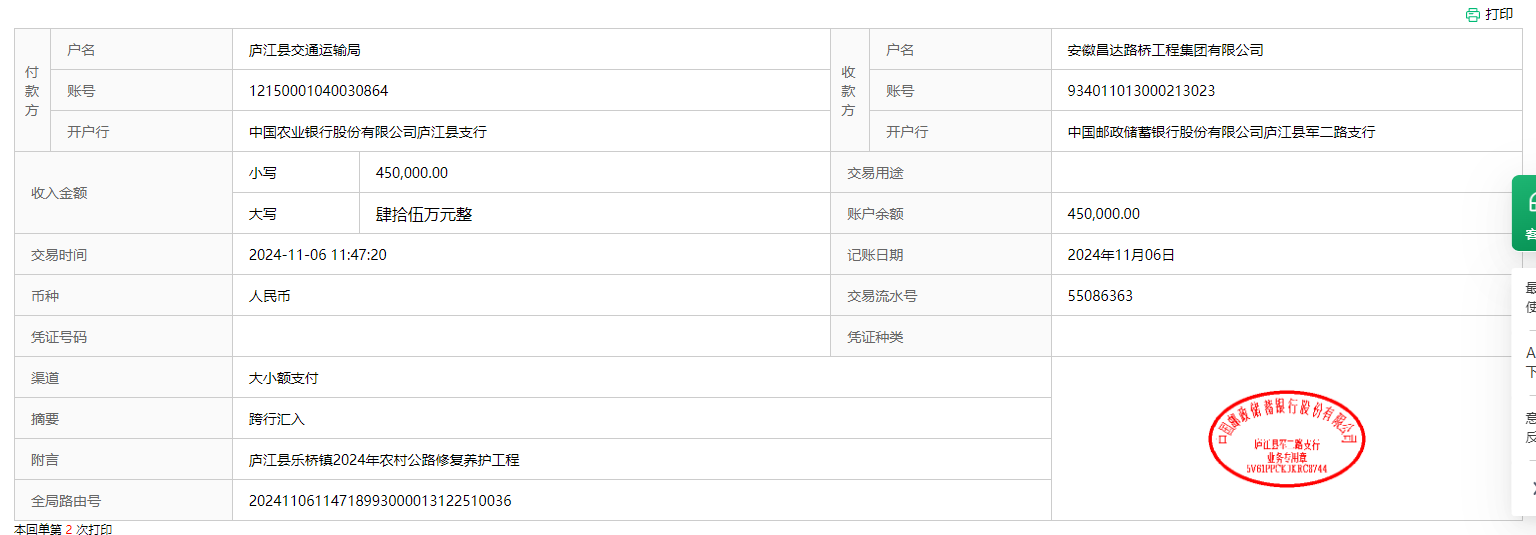The image size is (1536, 535).
Task: Click the transaction time 2024-11-06 11:47:20
Action: click(x=318, y=255)
